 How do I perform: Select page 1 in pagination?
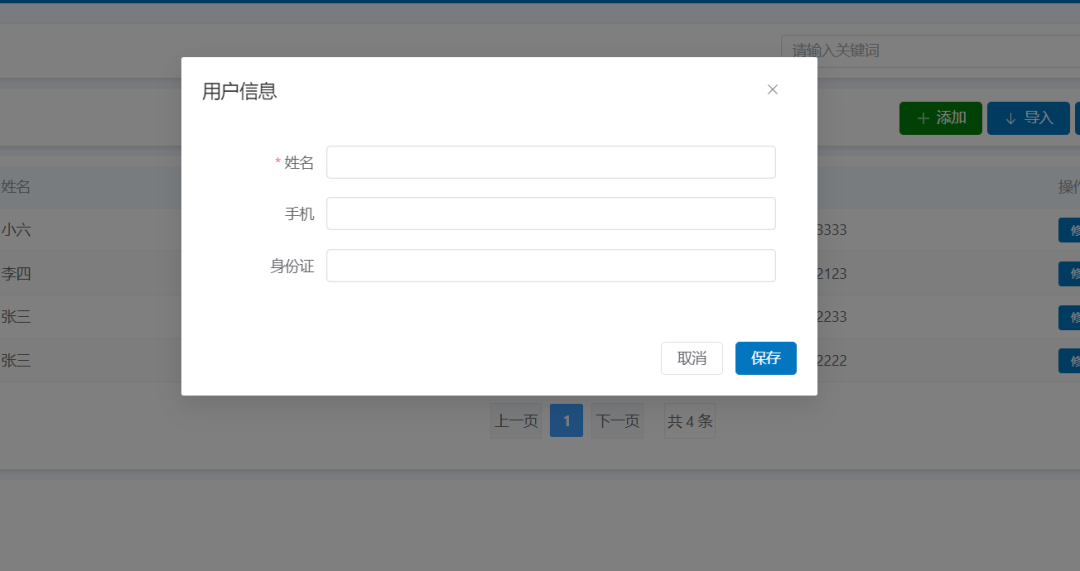pos(566,421)
